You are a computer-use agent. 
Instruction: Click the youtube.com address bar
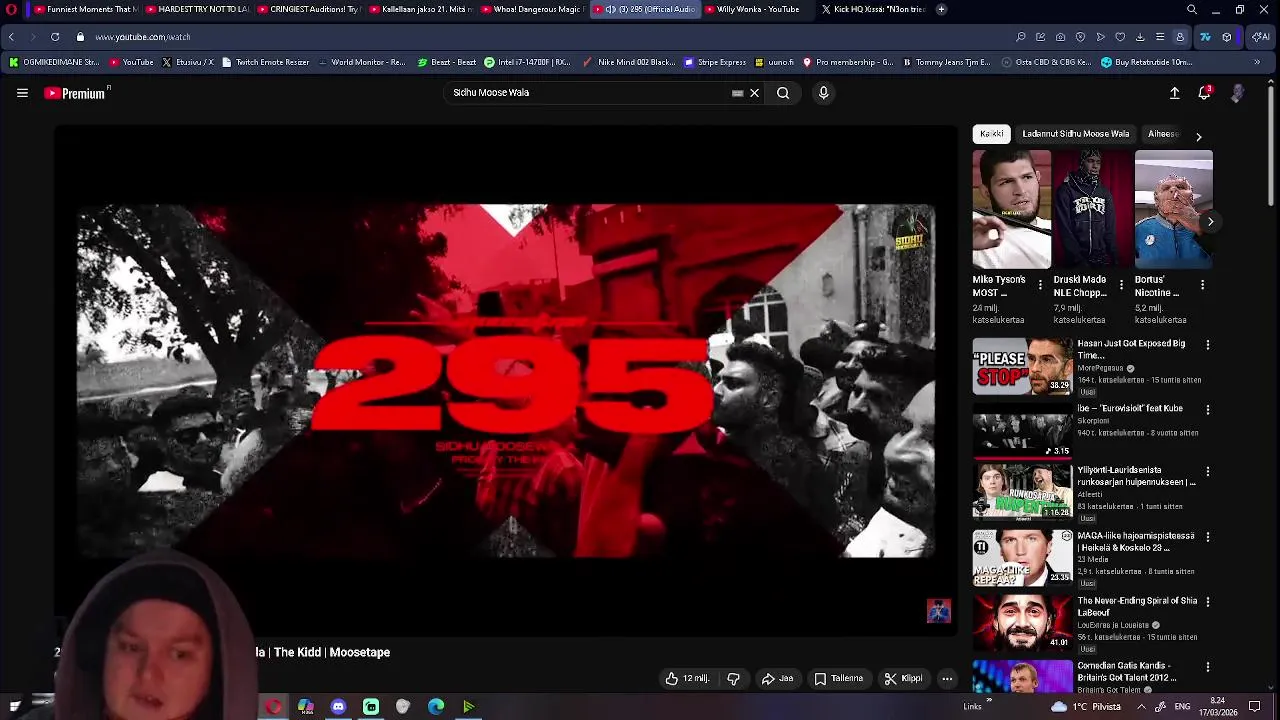[x=540, y=37]
